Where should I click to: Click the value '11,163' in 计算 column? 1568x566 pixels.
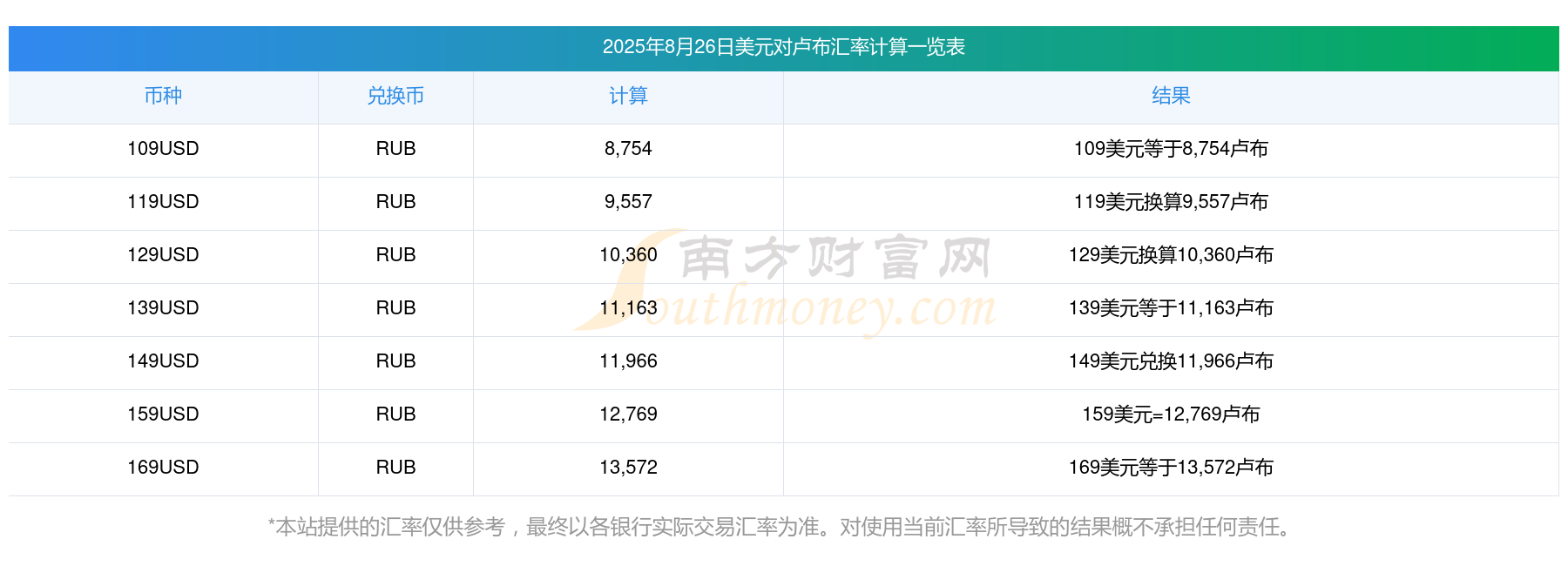click(628, 308)
